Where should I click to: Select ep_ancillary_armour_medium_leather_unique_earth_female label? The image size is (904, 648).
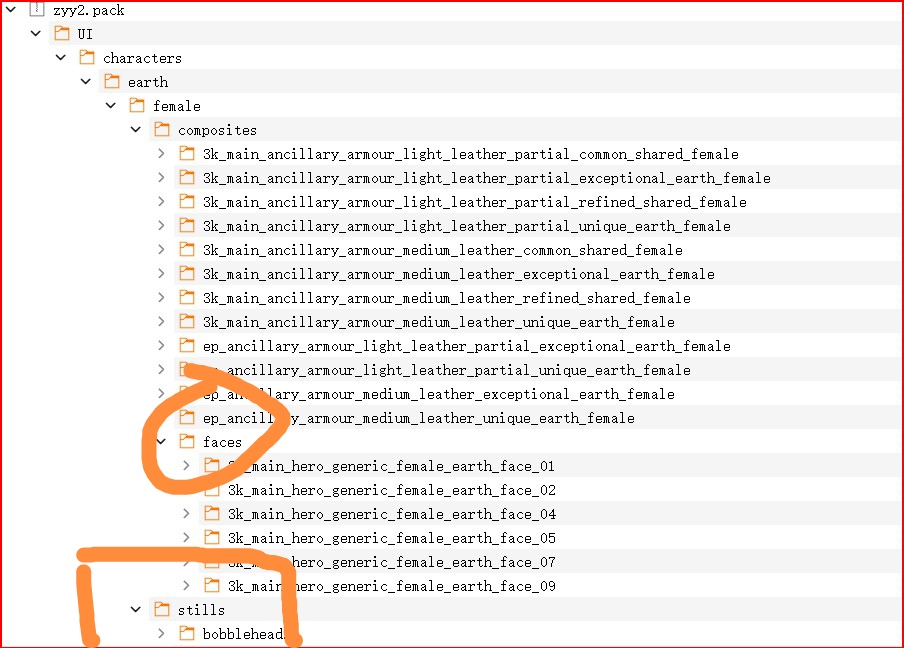pos(418,418)
